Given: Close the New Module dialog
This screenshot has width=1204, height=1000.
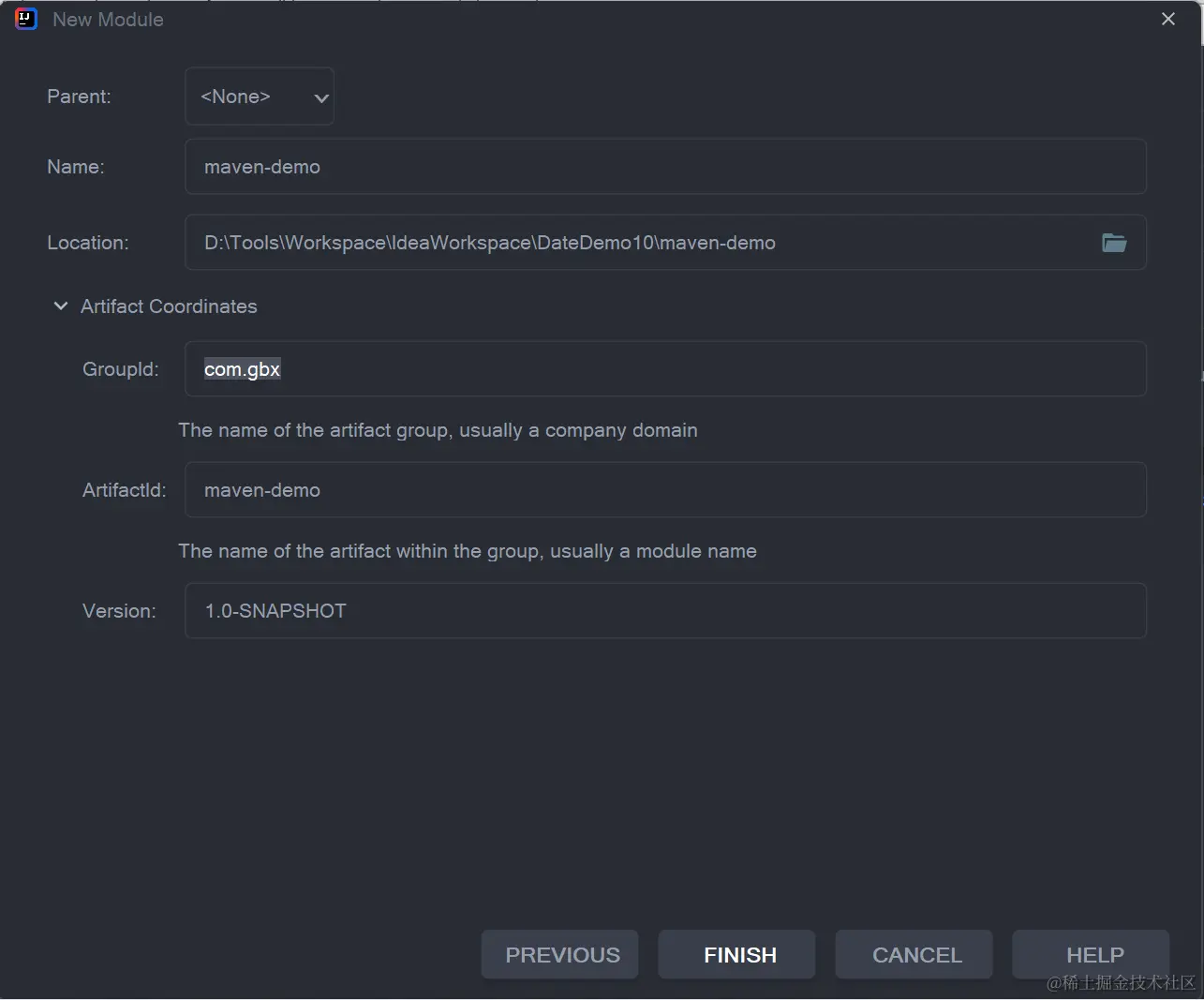Looking at the screenshot, I should point(1168,19).
